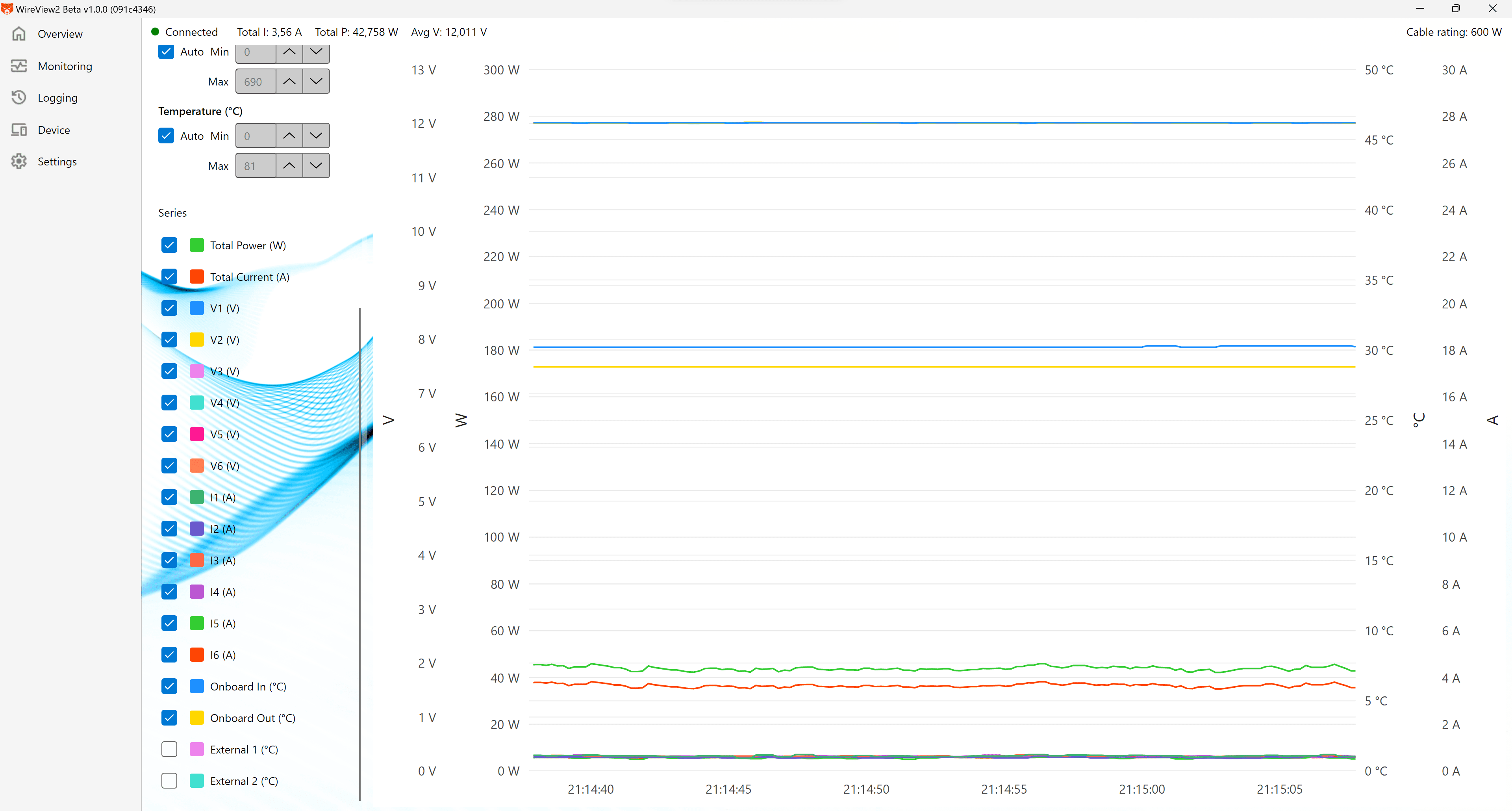
Task: Click the Temperature Max 81 field
Action: 255,165
